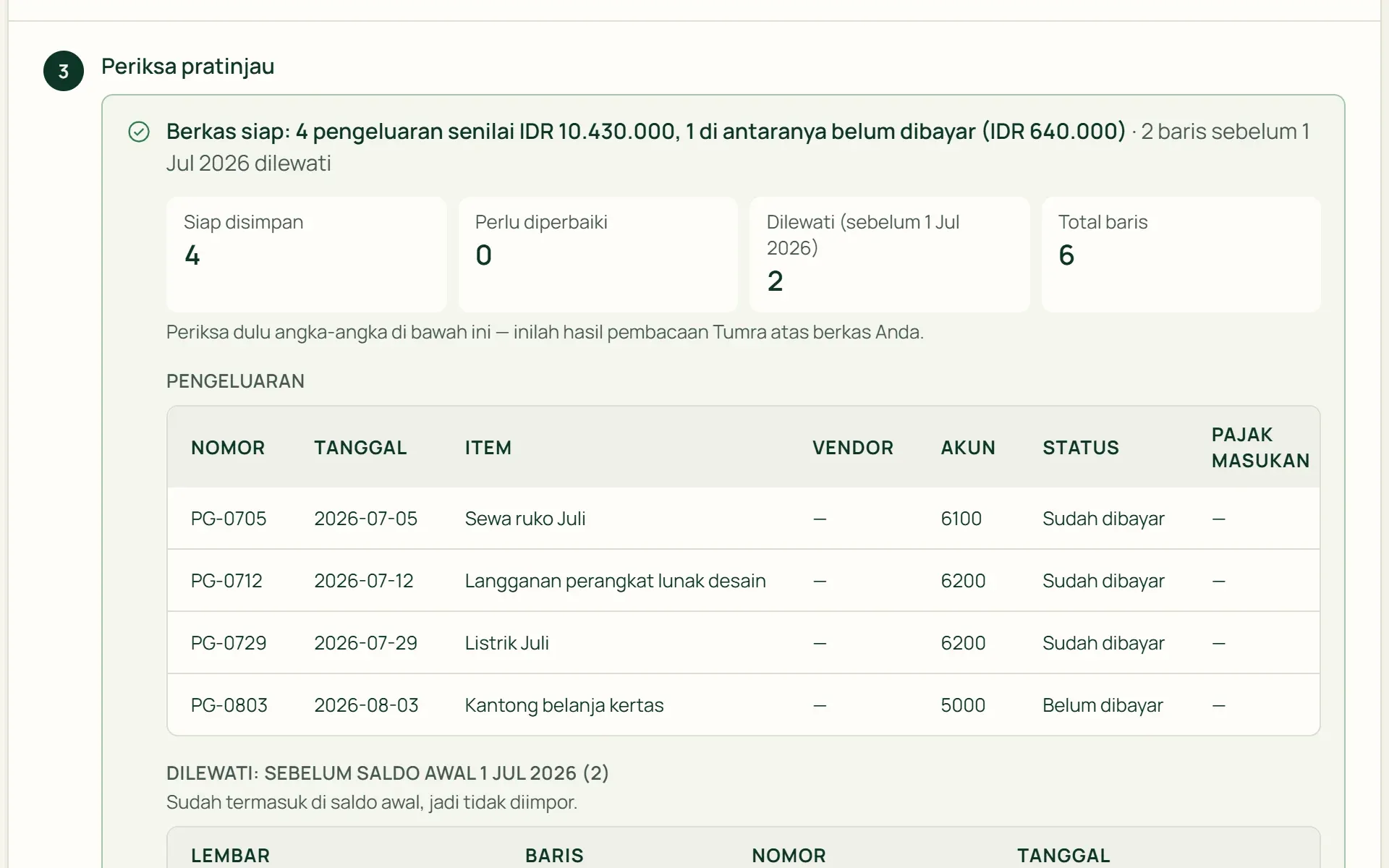Click the TANGGAL column header in Pengeluaran table
This screenshot has width=1389, height=868.
tap(360, 448)
